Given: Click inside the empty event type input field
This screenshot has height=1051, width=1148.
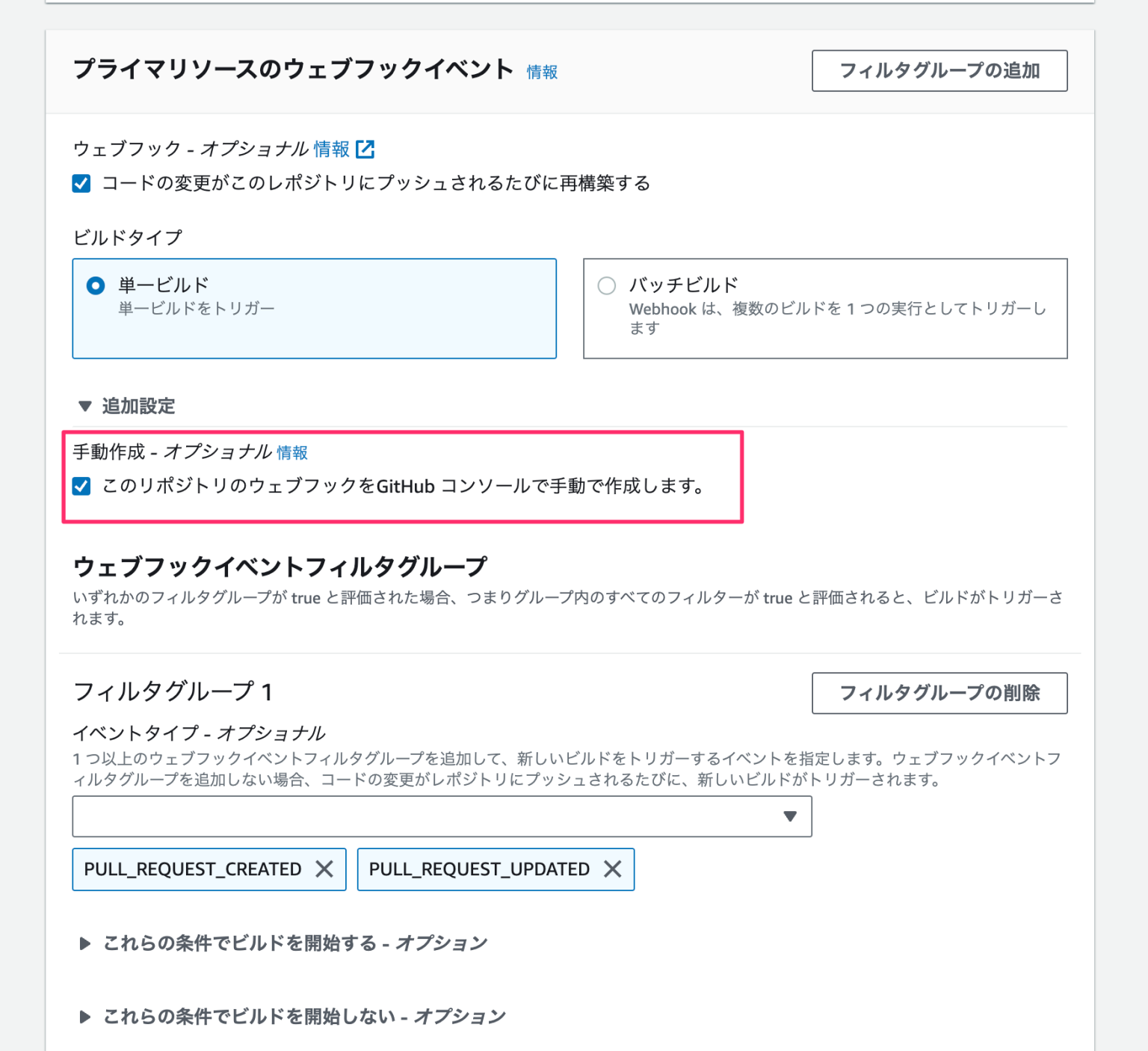Looking at the screenshot, I should (x=374, y=816).
